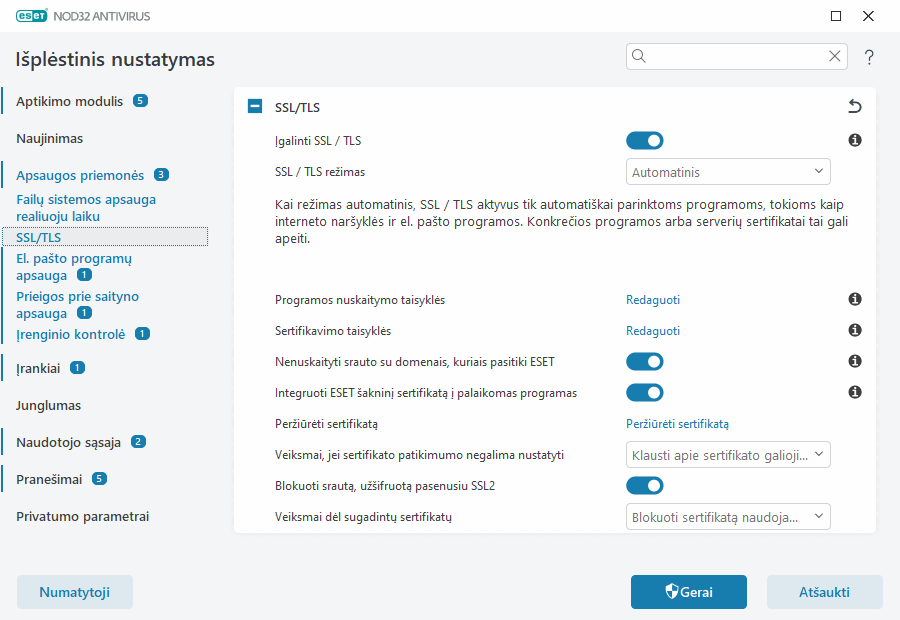
Task: Open the Veiksmai dėl sugadintų sertifikatų dropdown
Action: [728, 516]
